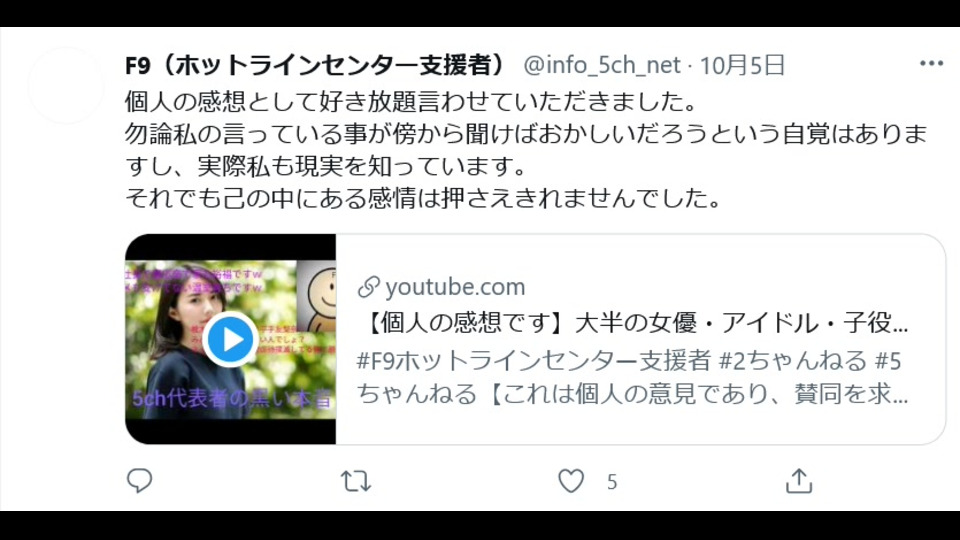Open the F9（ホットラインセンター支援者） display name
This screenshot has width=960, height=540.
point(317,65)
